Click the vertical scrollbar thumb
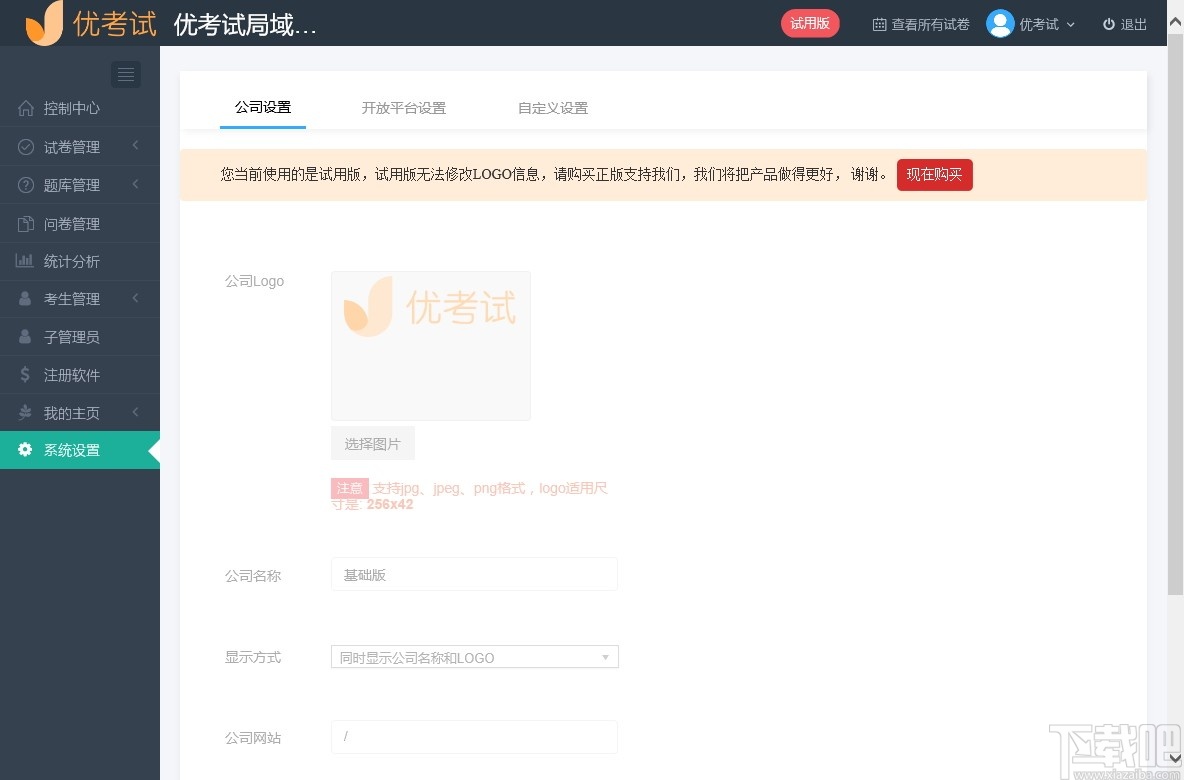Viewport: 1184px width, 780px height. pos(1176,312)
